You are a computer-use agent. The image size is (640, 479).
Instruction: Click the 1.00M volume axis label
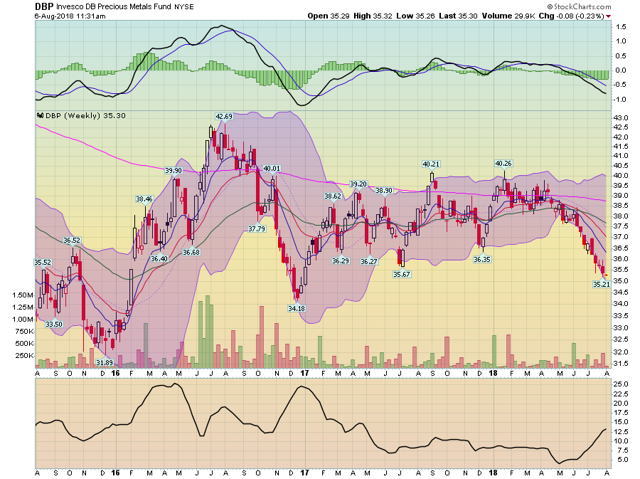click(x=23, y=319)
